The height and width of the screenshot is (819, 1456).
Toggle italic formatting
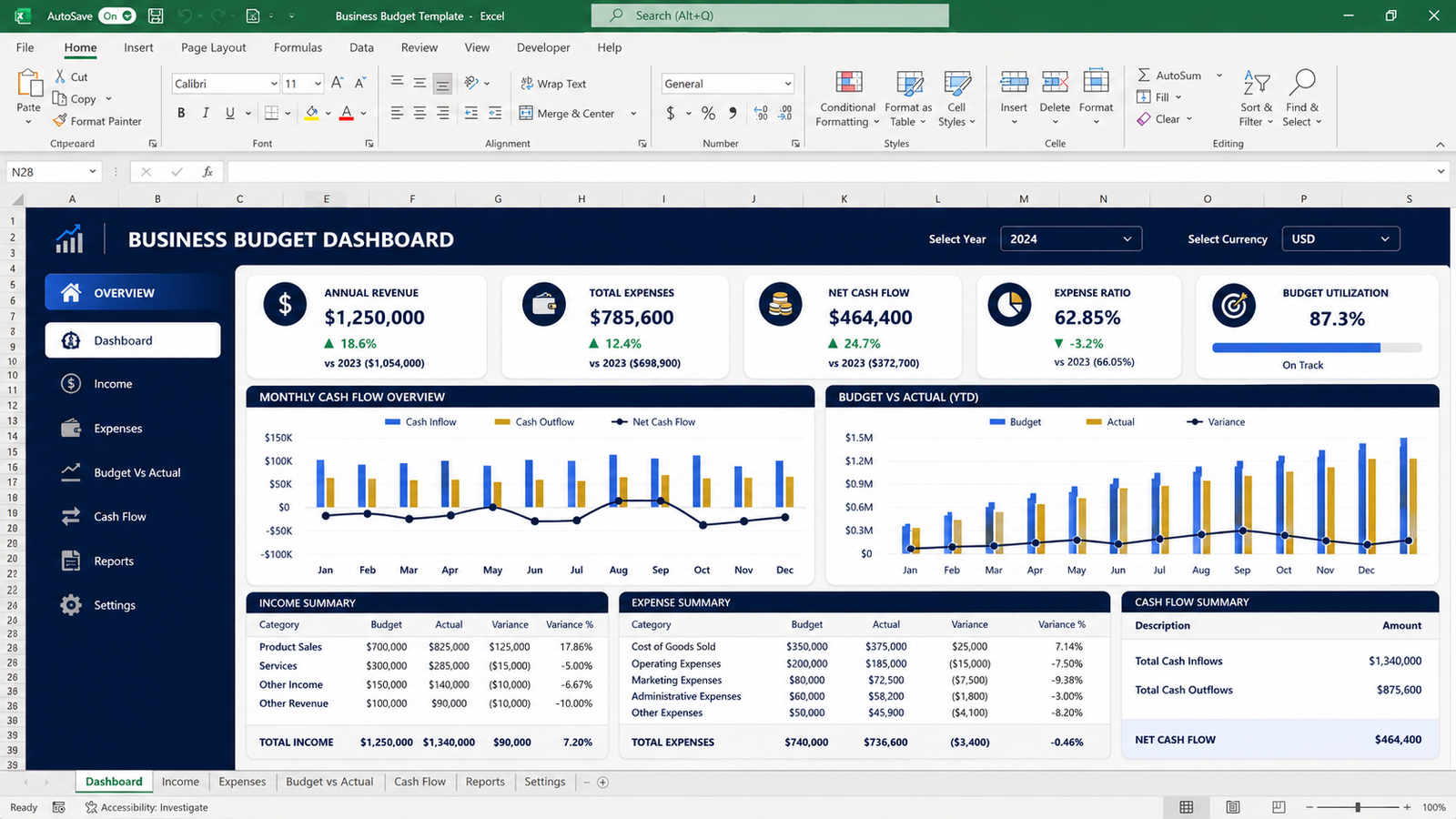206,113
